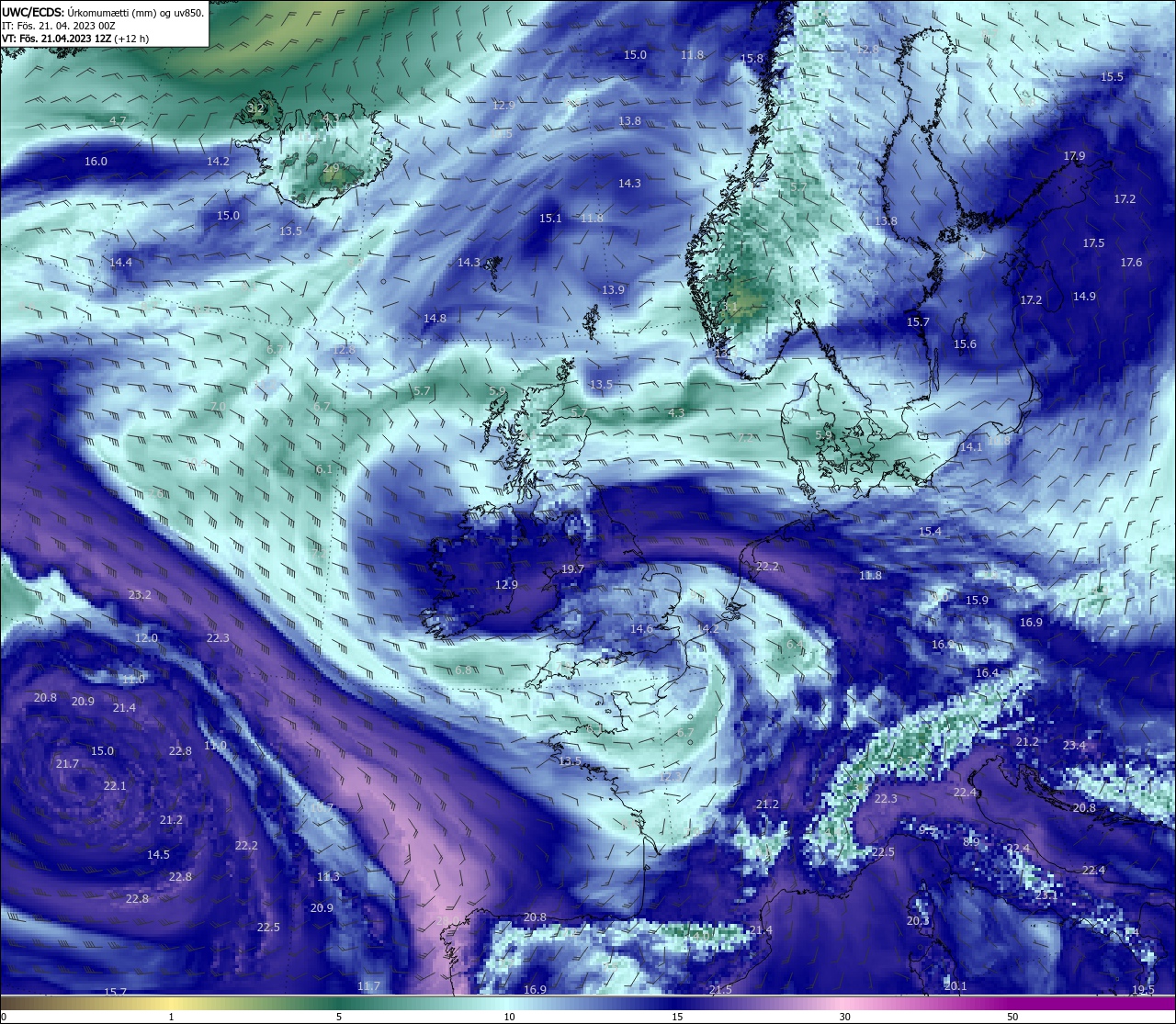Viewport: 1176px width, 1024px height.
Task: Click the colorbar tick label '5'
Action: (339, 1017)
